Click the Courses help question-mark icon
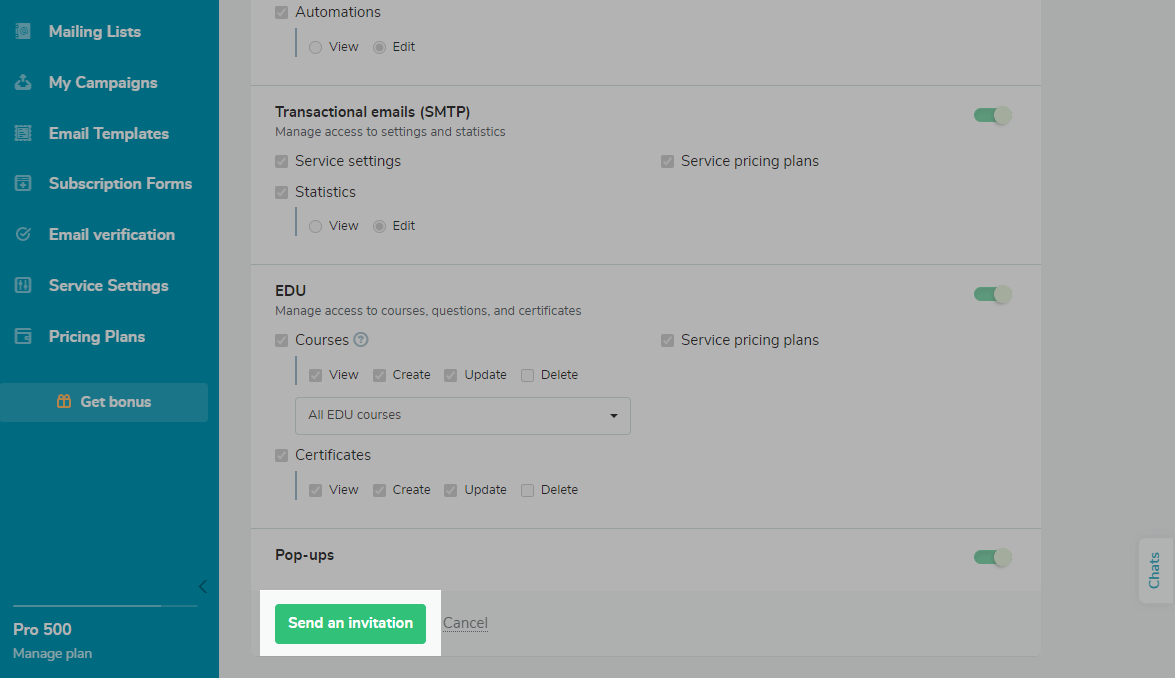The height and width of the screenshot is (678, 1175). click(361, 340)
